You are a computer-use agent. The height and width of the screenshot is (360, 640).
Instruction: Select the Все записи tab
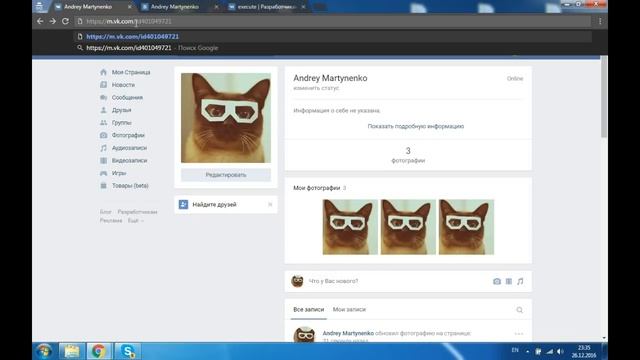pyautogui.click(x=309, y=309)
